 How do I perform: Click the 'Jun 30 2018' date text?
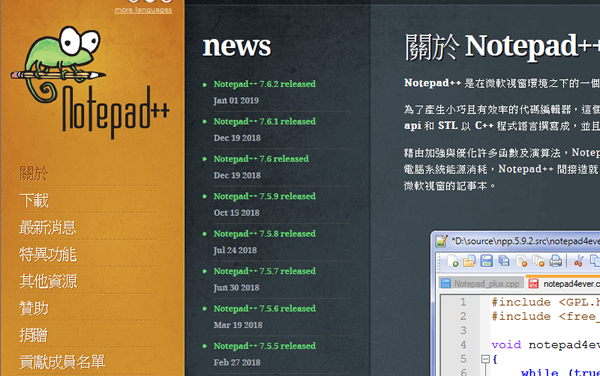click(236, 288)
